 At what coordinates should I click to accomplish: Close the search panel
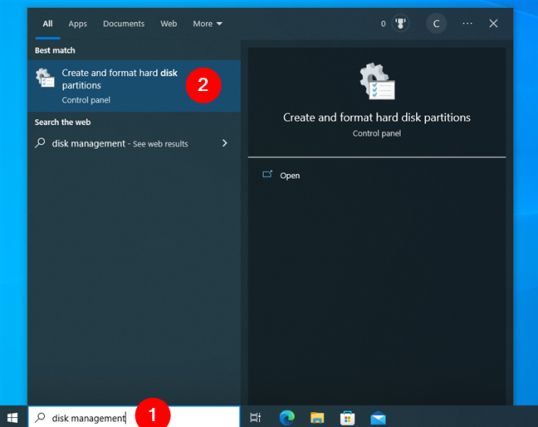click(493, 24)
